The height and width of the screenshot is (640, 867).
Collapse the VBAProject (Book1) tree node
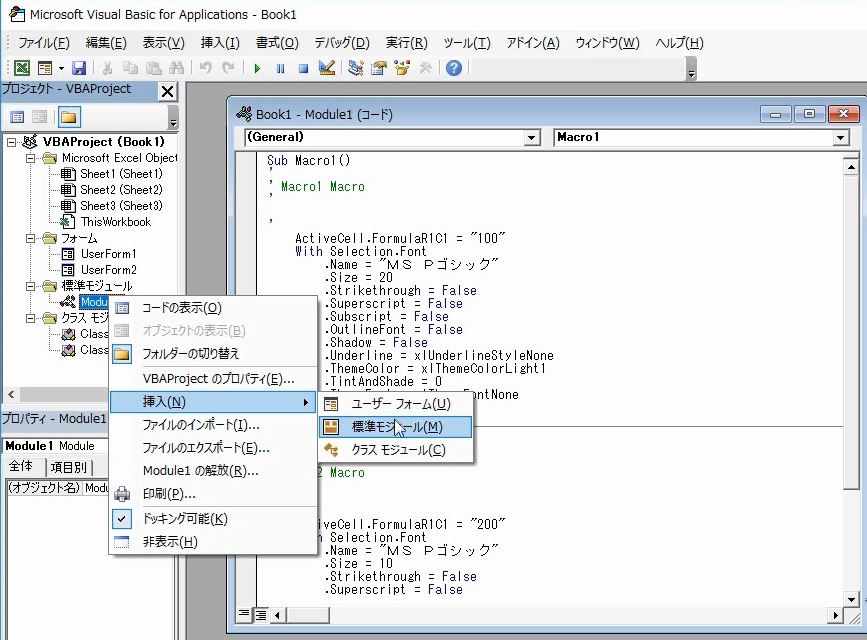click(11, 142)
